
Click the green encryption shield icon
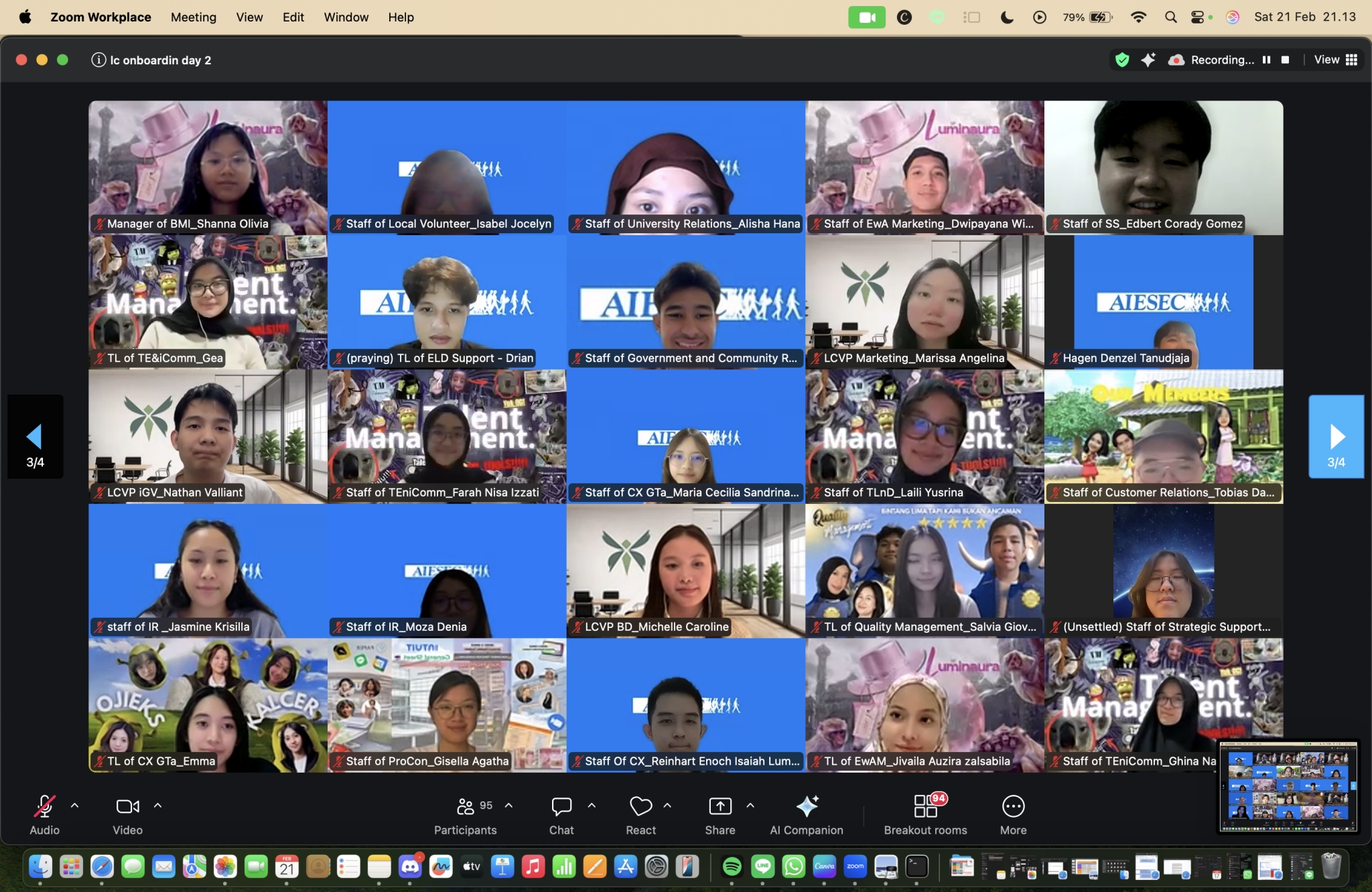click(x=1122, y=60)
